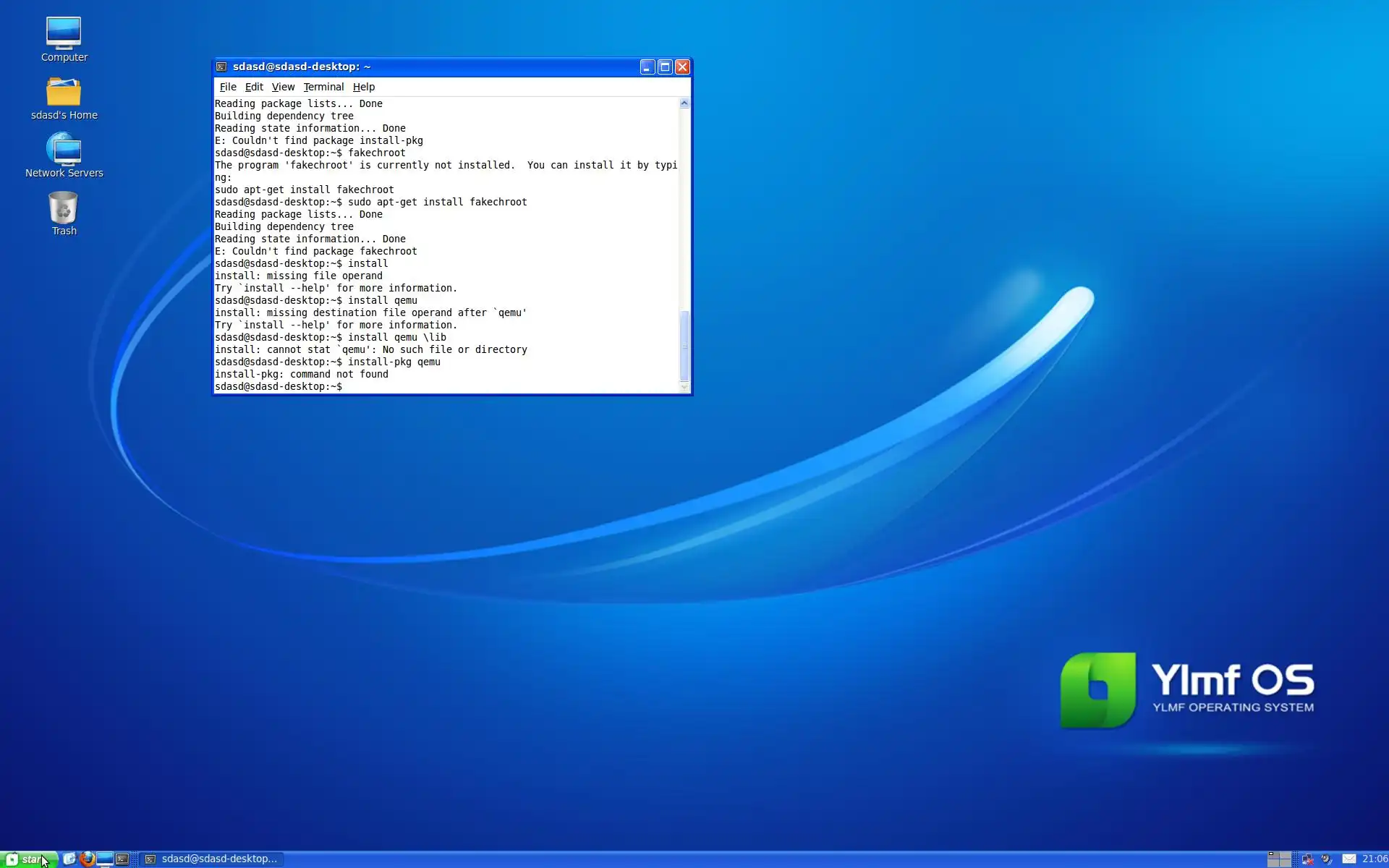Click the terminal scrollbar up arrow

pos(684,103)
